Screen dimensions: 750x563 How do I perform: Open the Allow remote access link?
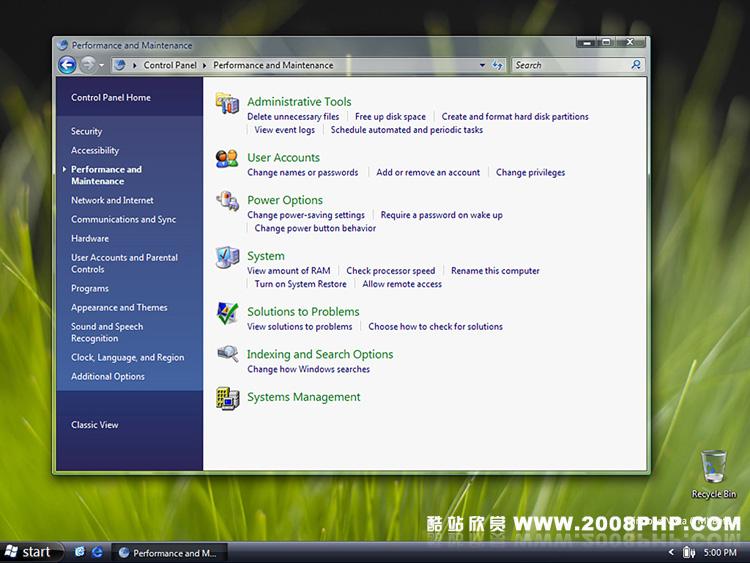pos(402,284)
